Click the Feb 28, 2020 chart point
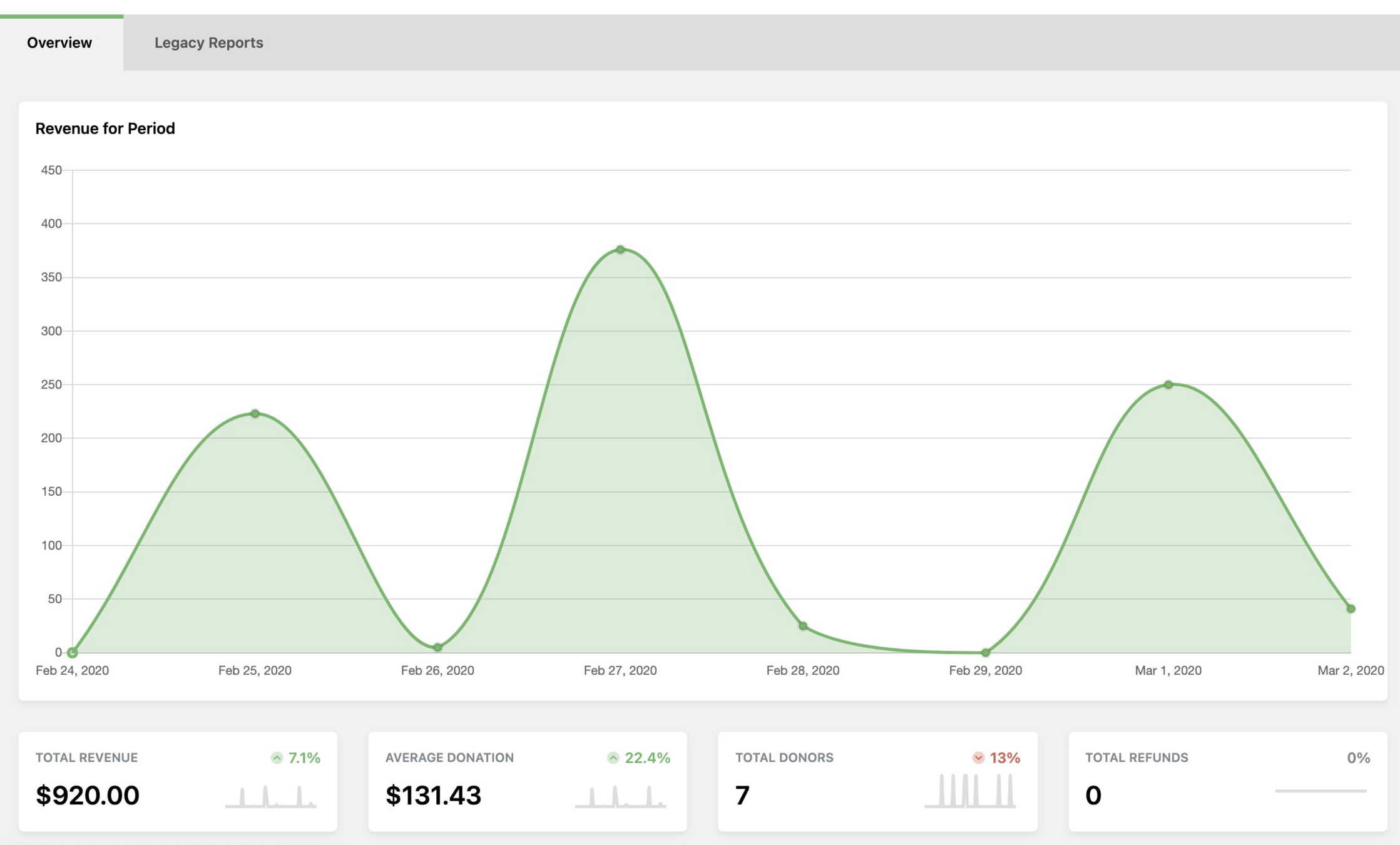1400x845 pixels. point(803,626)
